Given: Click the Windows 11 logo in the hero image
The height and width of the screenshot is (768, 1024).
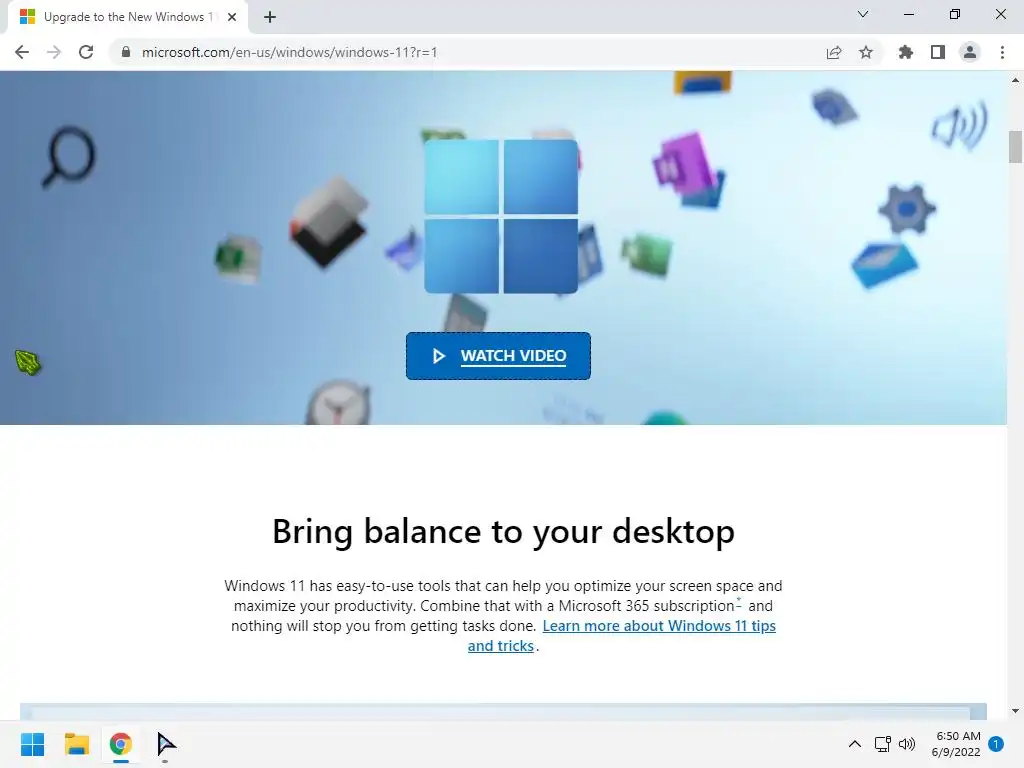Looking at the screenshot, I should pos(501,216).
